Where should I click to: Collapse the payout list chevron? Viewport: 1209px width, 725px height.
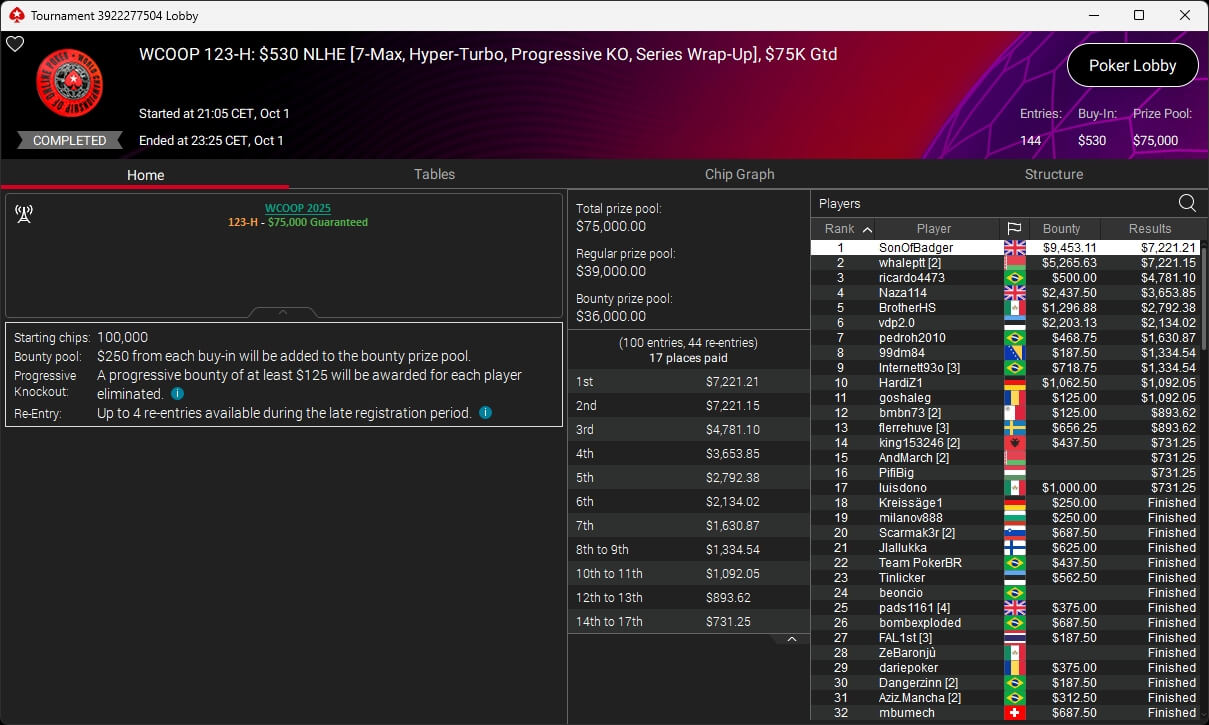click(x=791, y=638)
